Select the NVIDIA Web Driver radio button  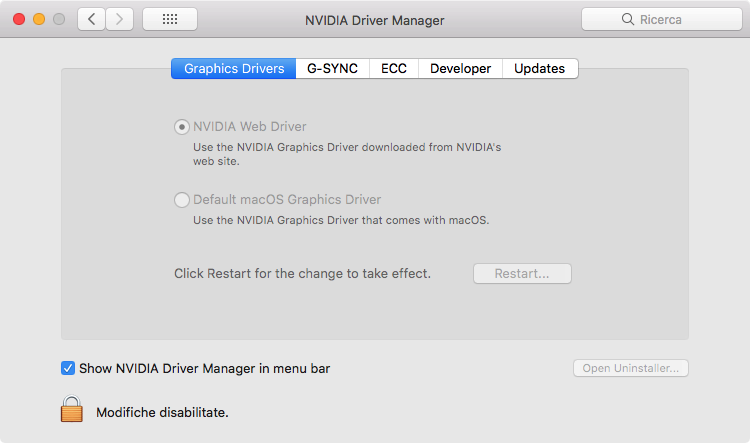[x=182, y=127]
